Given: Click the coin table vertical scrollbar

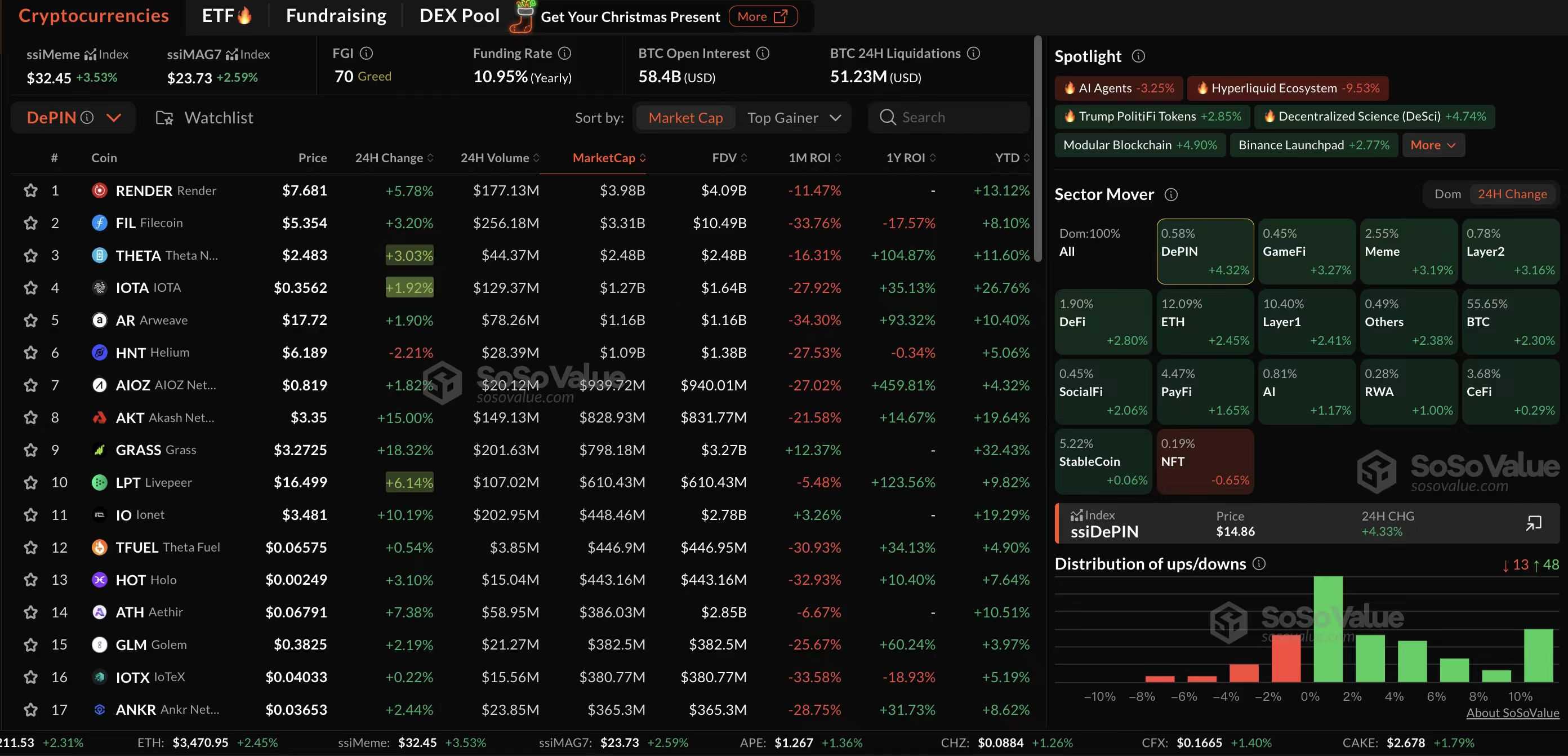Looking at the screenshot, I should [1038, 149].
